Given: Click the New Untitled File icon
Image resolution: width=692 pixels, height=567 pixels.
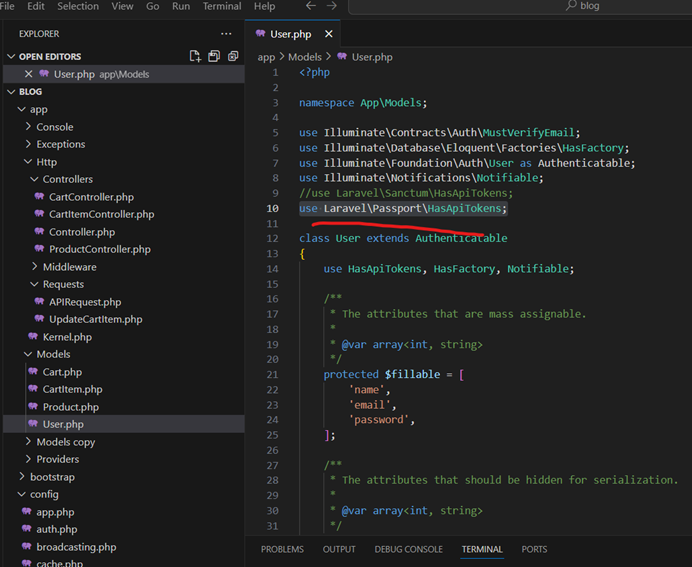Looking at the screenshot, I should [x=196, y=57].
